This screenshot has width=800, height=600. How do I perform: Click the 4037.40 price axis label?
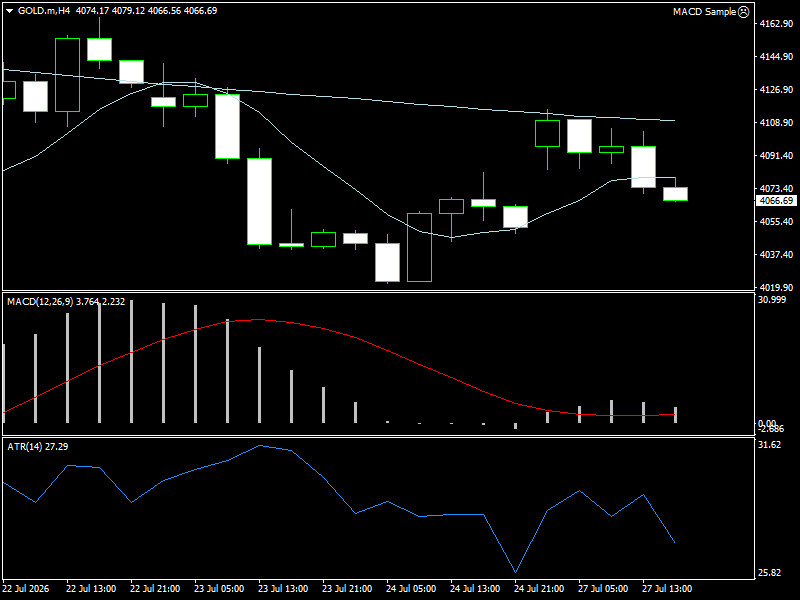point(777,255)
